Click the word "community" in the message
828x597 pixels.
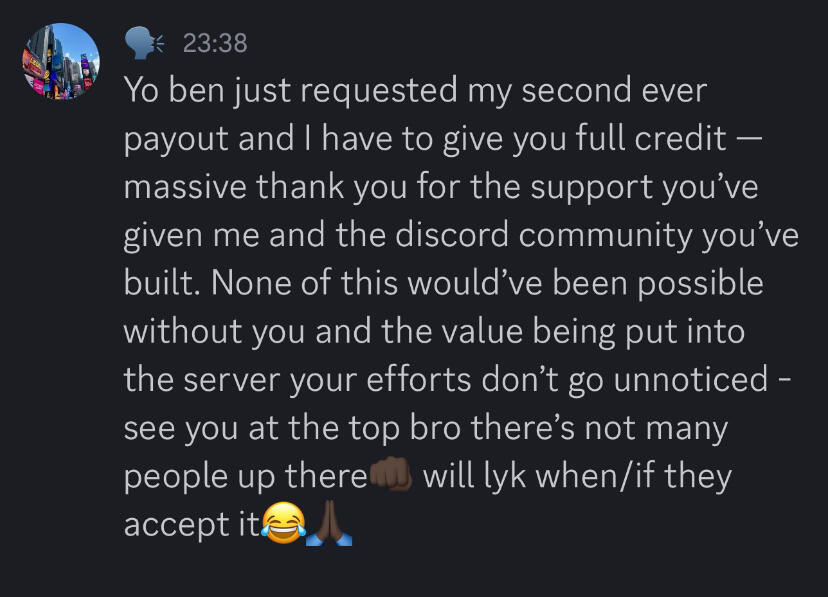point(605,236)
